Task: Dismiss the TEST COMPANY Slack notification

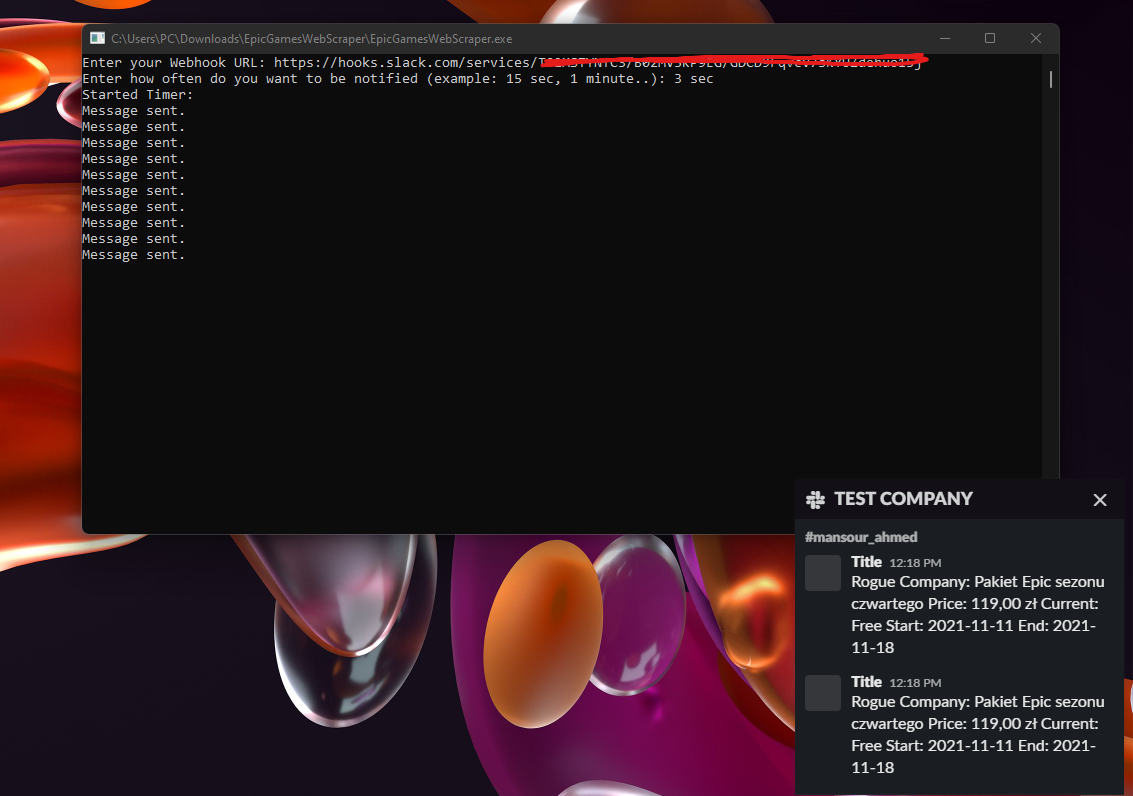Action: pos(1100,500)
